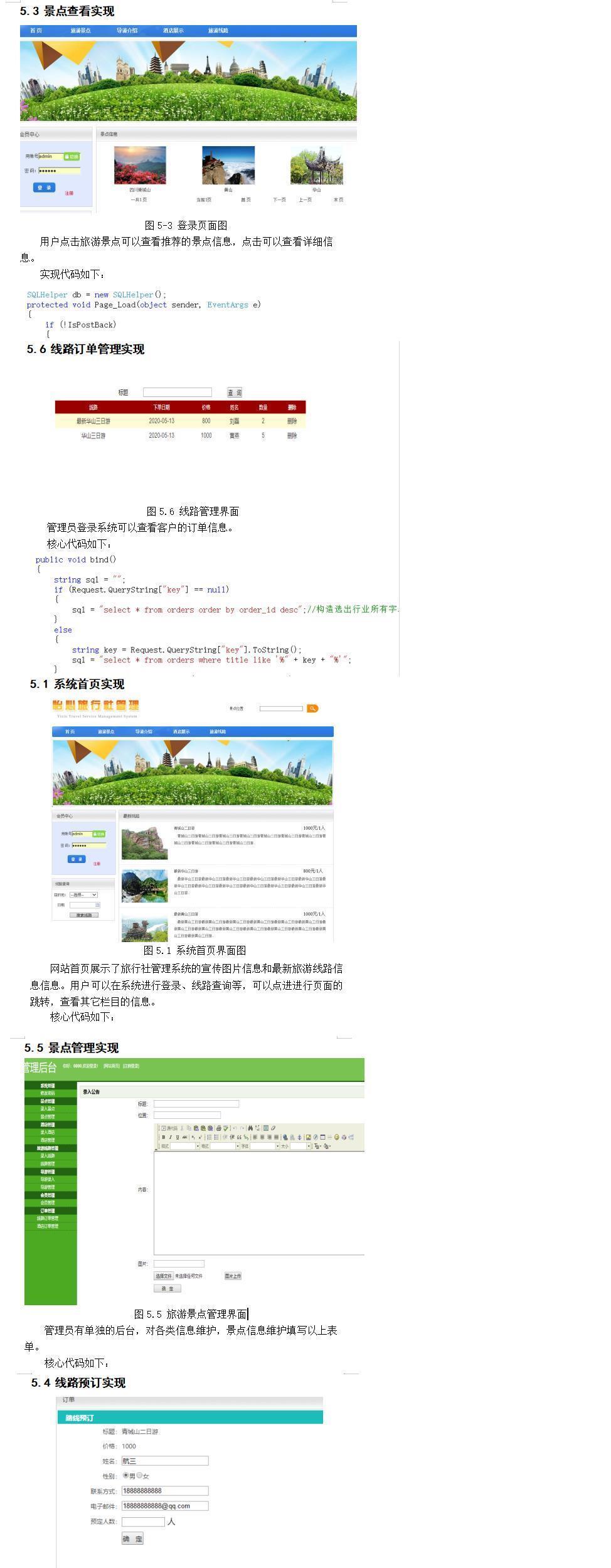Click 确定 button in admin 录入公告 form

tap(167, 1288)
